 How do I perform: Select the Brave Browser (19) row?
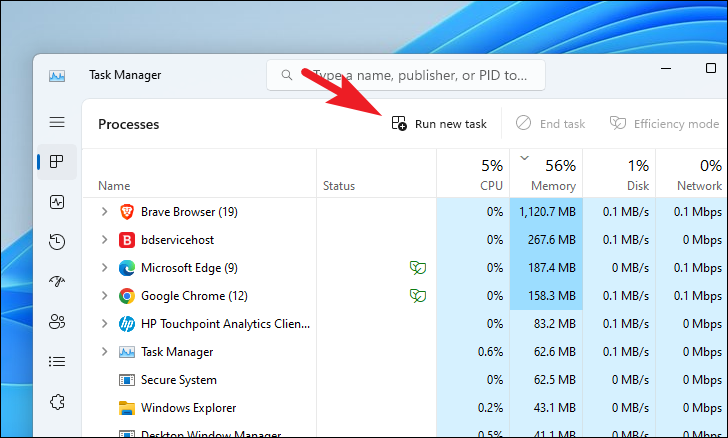pos(405,212)
